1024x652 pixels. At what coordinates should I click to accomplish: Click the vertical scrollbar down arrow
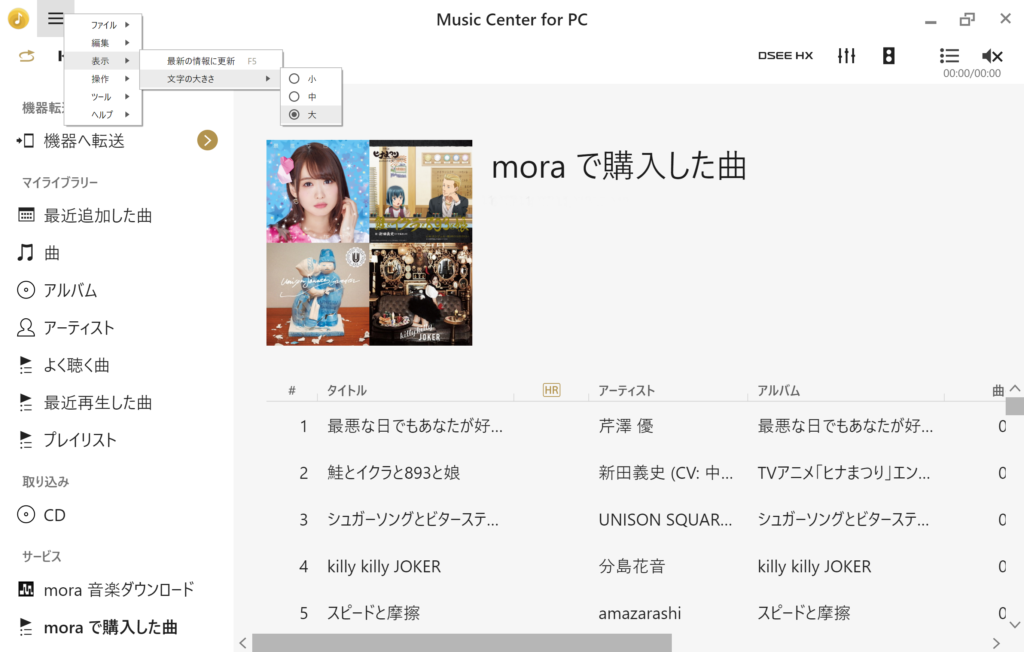pyautogui.click(x=1015, y=625)
